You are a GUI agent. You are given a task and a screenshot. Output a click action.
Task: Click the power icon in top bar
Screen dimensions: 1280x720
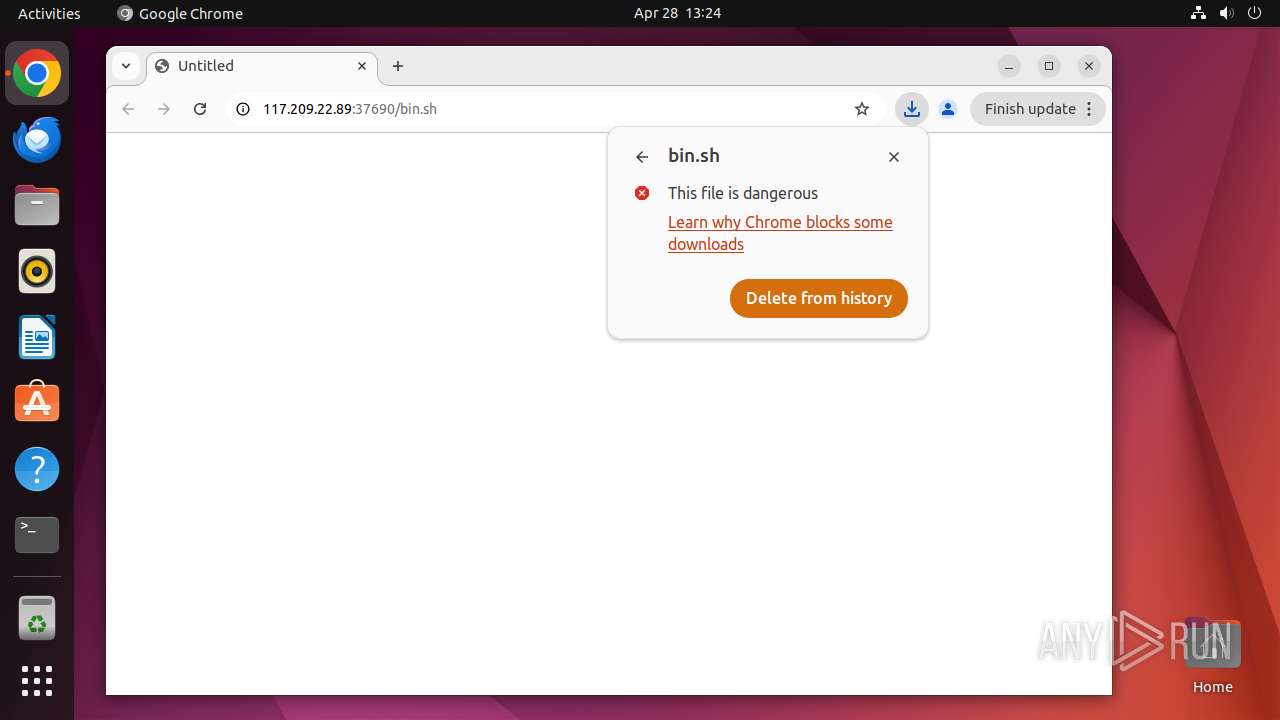1253,13
